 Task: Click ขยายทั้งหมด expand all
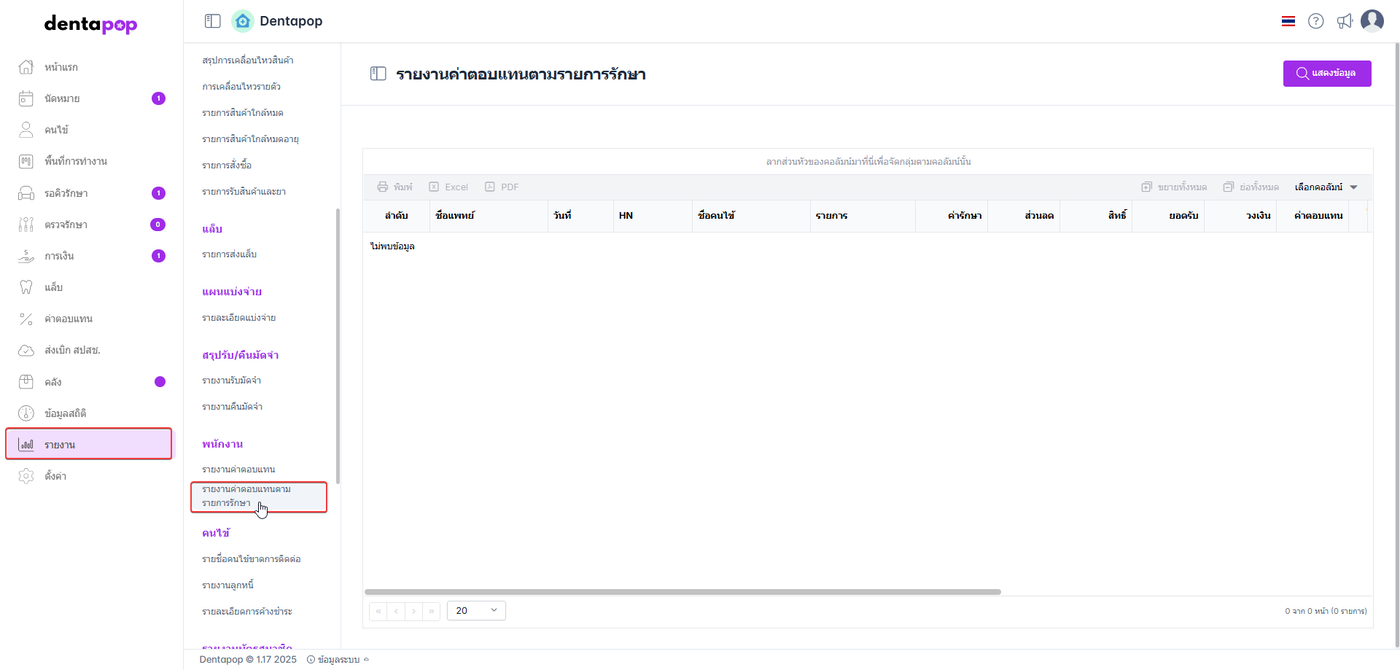1174,187
